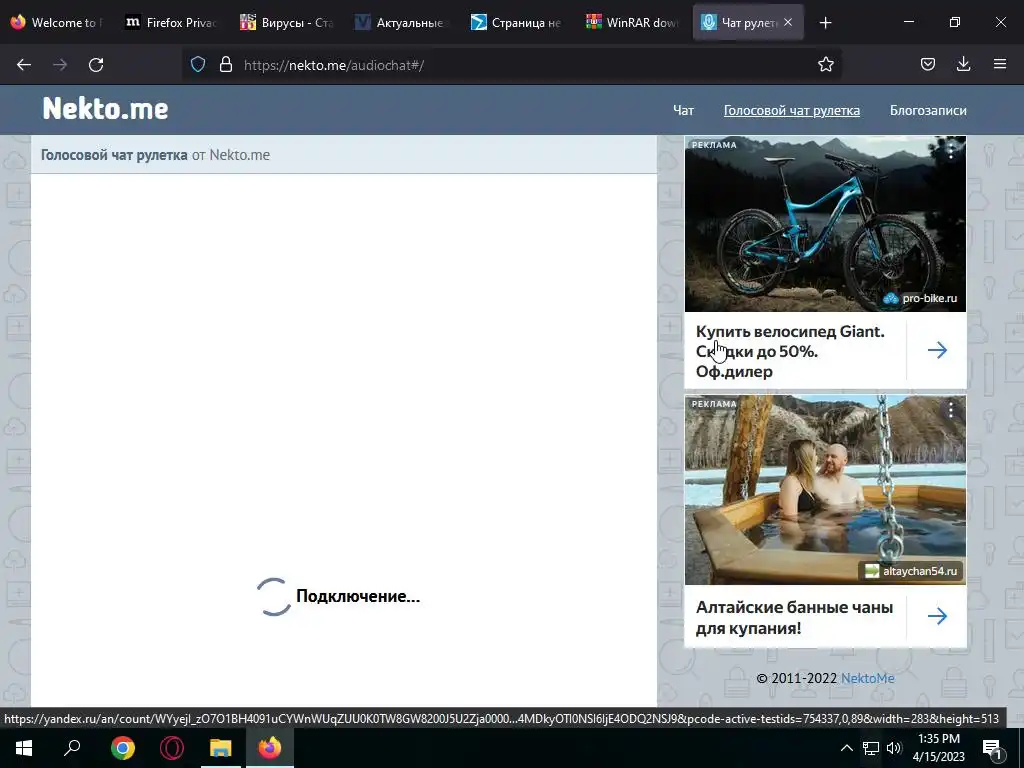
Task: Switch to the Welcome to Firefox tab
Action: 57,23
